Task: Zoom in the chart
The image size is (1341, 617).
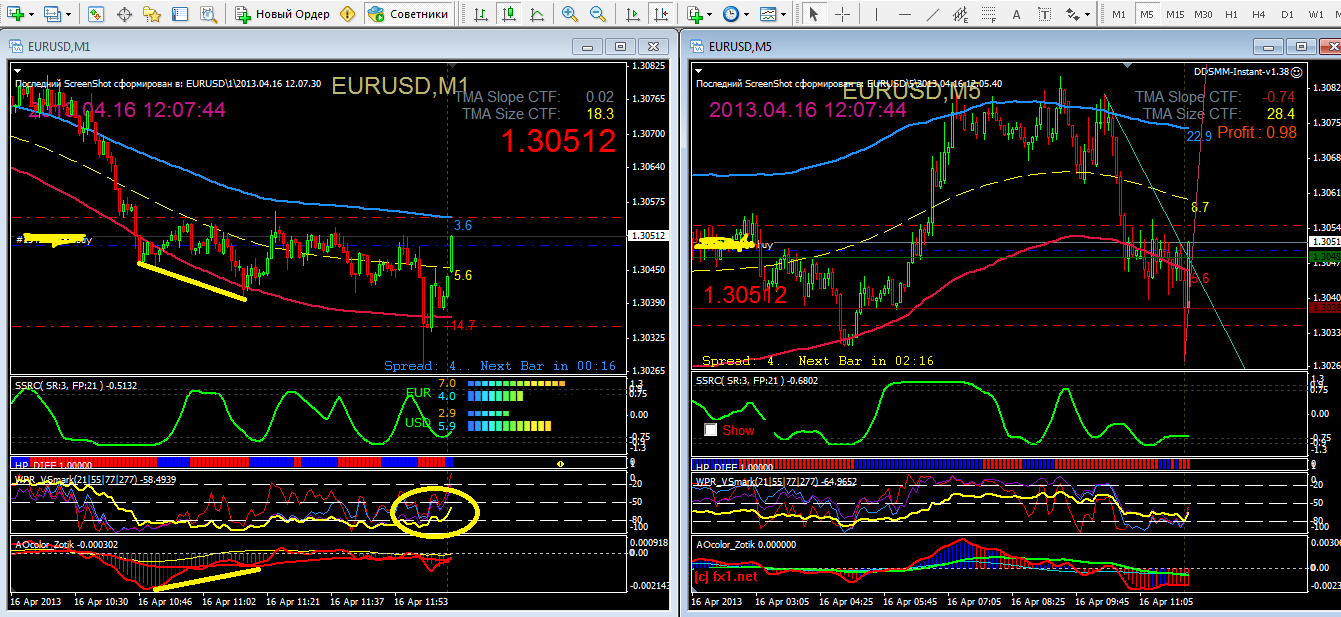Action: 569,14
